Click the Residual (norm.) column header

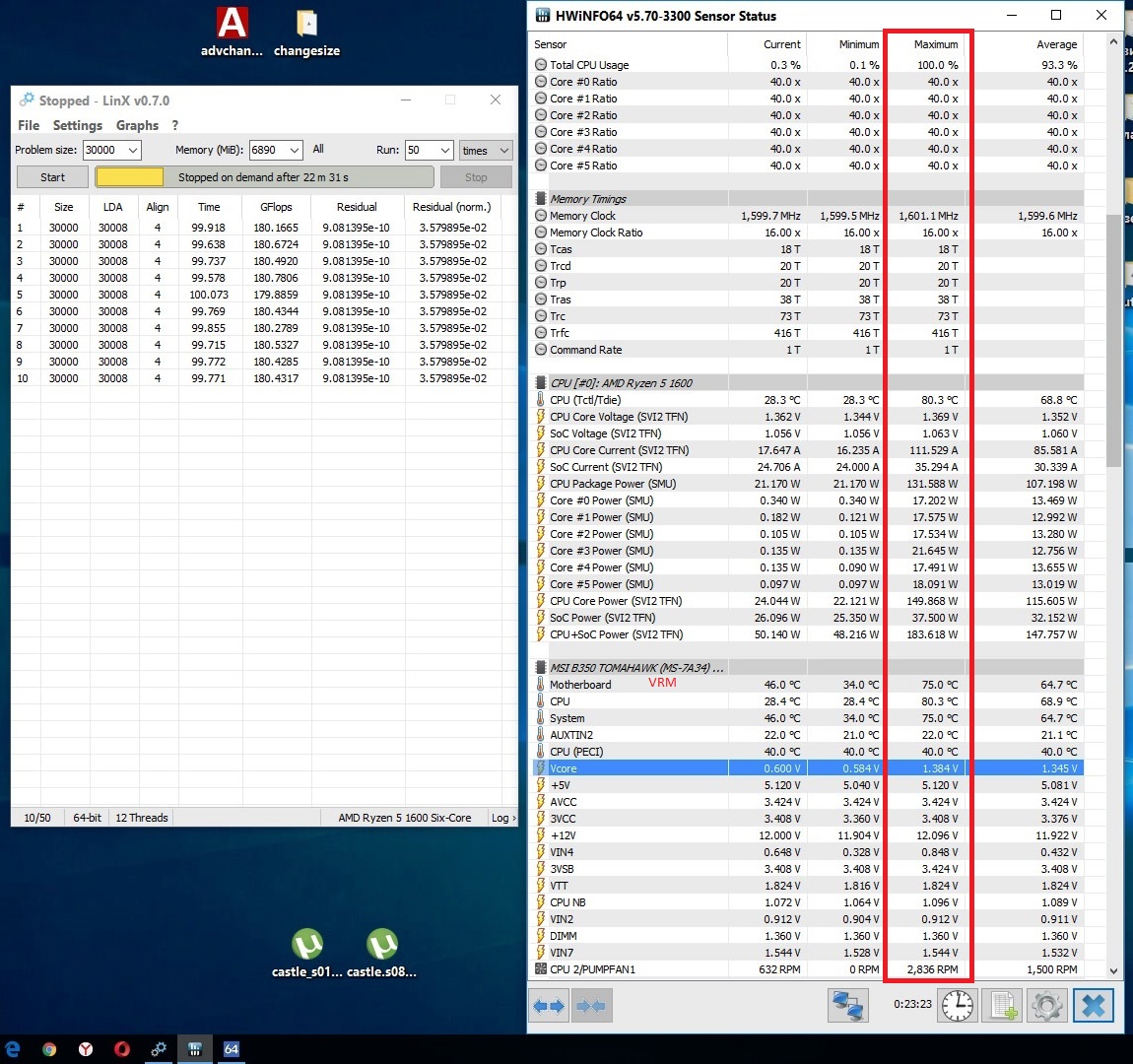[x=451, y=207]
